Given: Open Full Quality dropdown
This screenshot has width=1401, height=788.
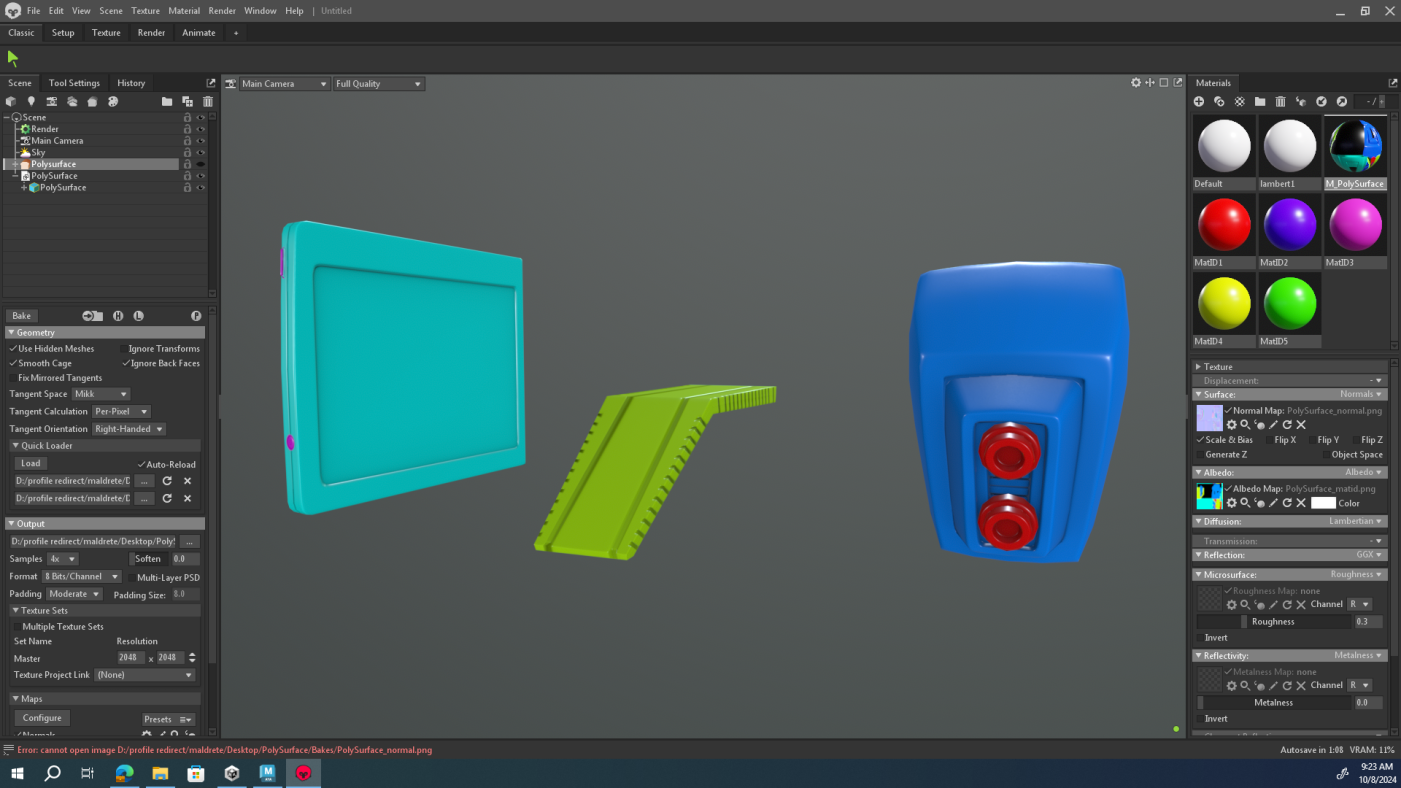Looking at the screenshot, I should tap(378, 84).
